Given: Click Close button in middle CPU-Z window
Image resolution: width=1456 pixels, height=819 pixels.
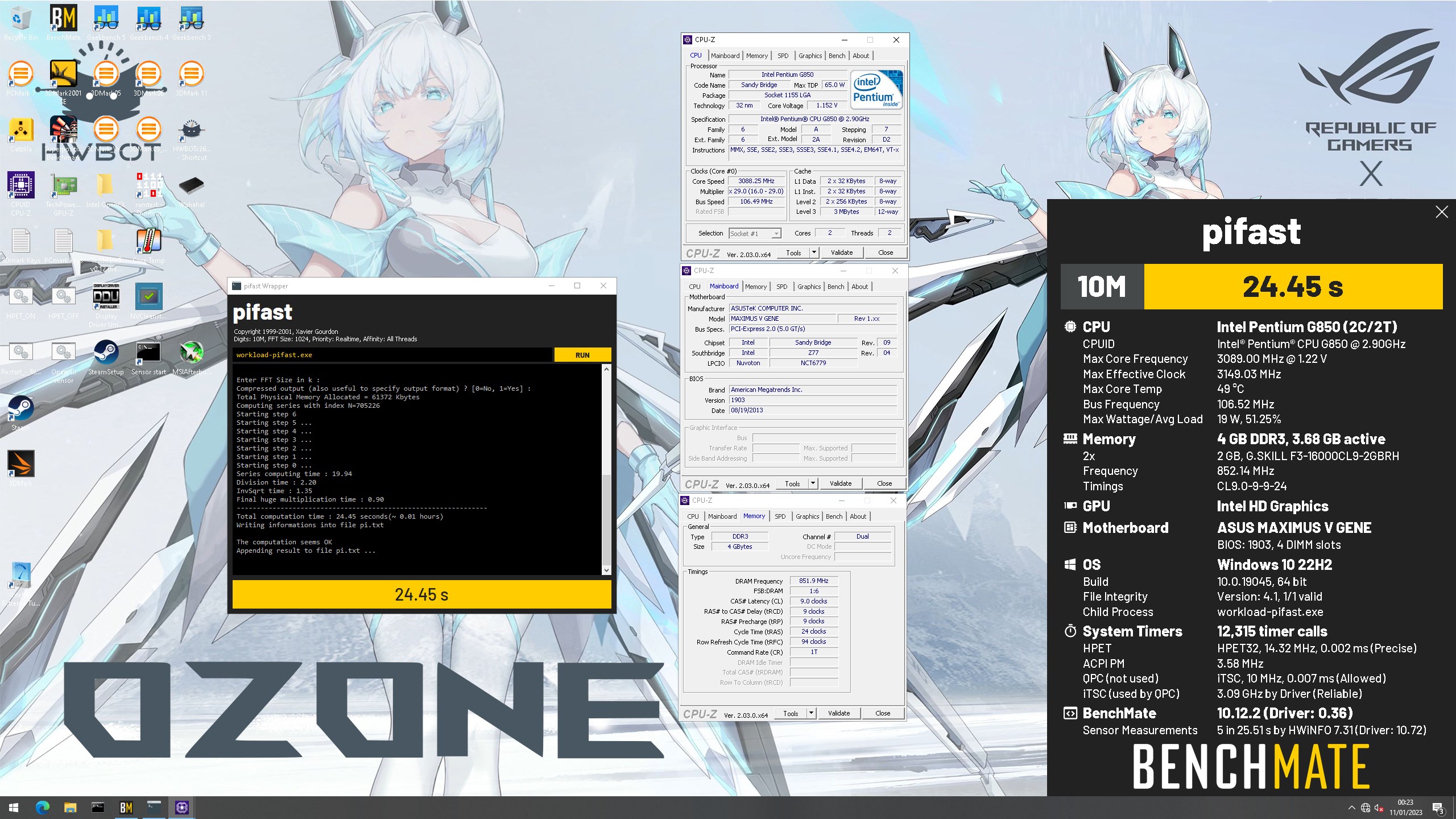Looking at the screenshot, I should tap(884, 483).
